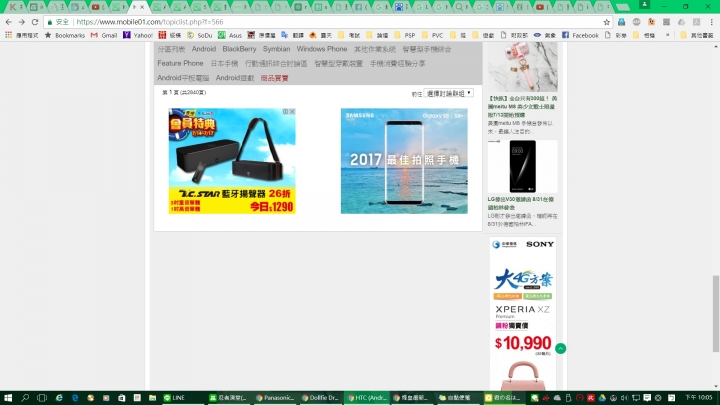Select the 日本手機 forum tab
This screenshot has height=405, width=720.
coord(224,63)
